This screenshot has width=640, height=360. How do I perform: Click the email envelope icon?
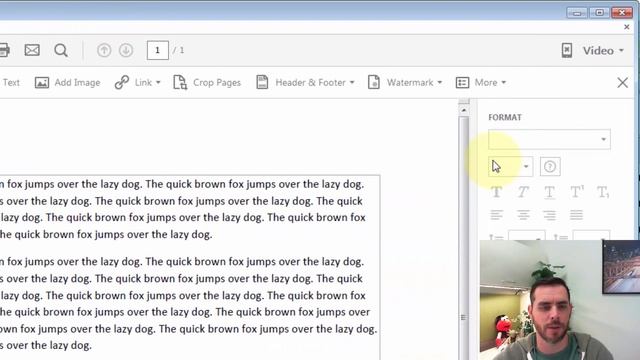pyautogui.click(x=32, y=50)
